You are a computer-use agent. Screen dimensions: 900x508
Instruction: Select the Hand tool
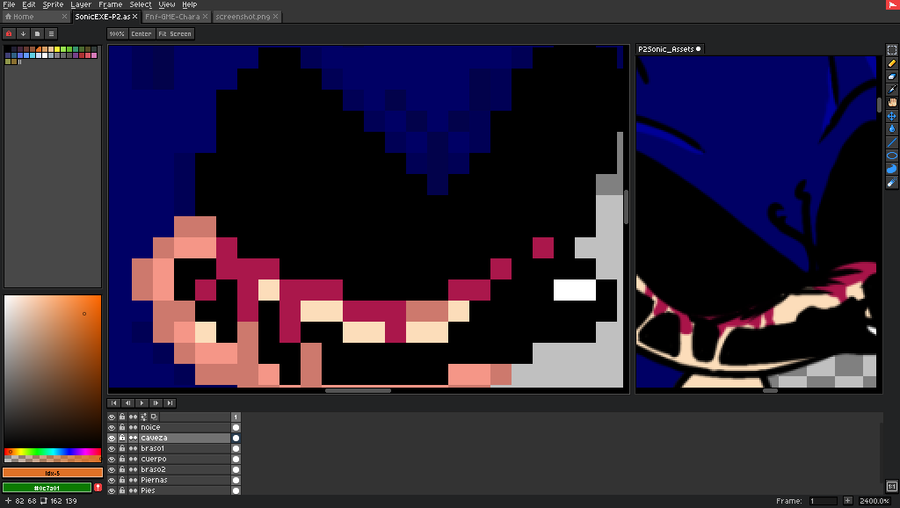click(891, 103)
